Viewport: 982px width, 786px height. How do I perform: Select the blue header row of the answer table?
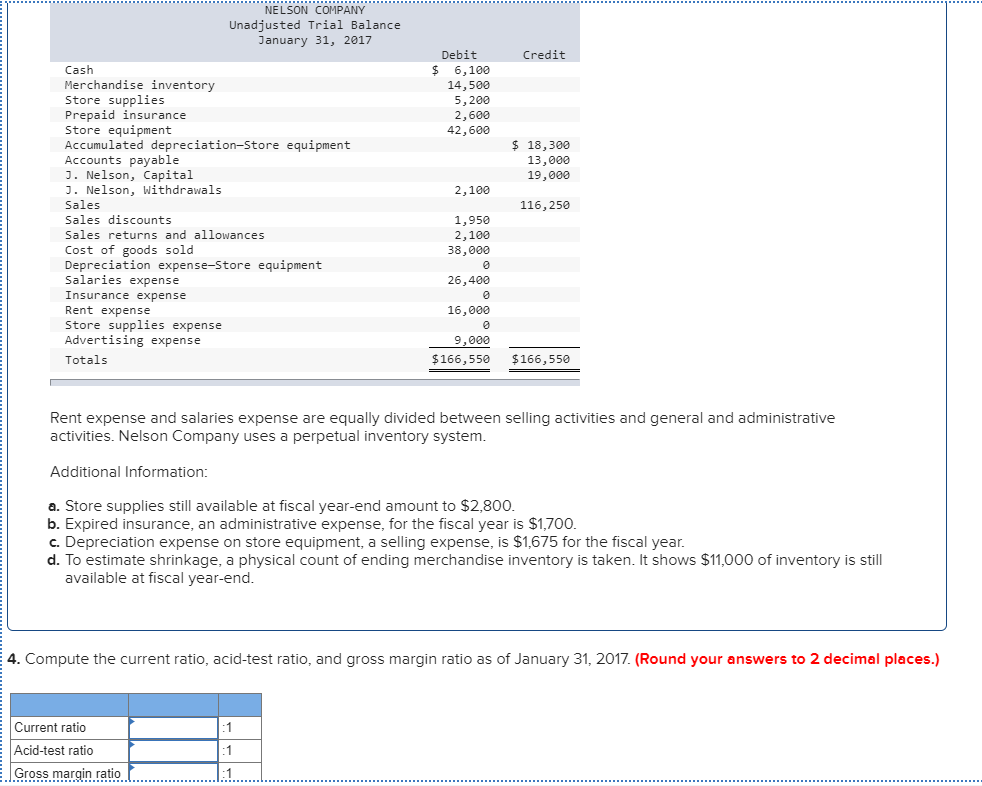135,704
